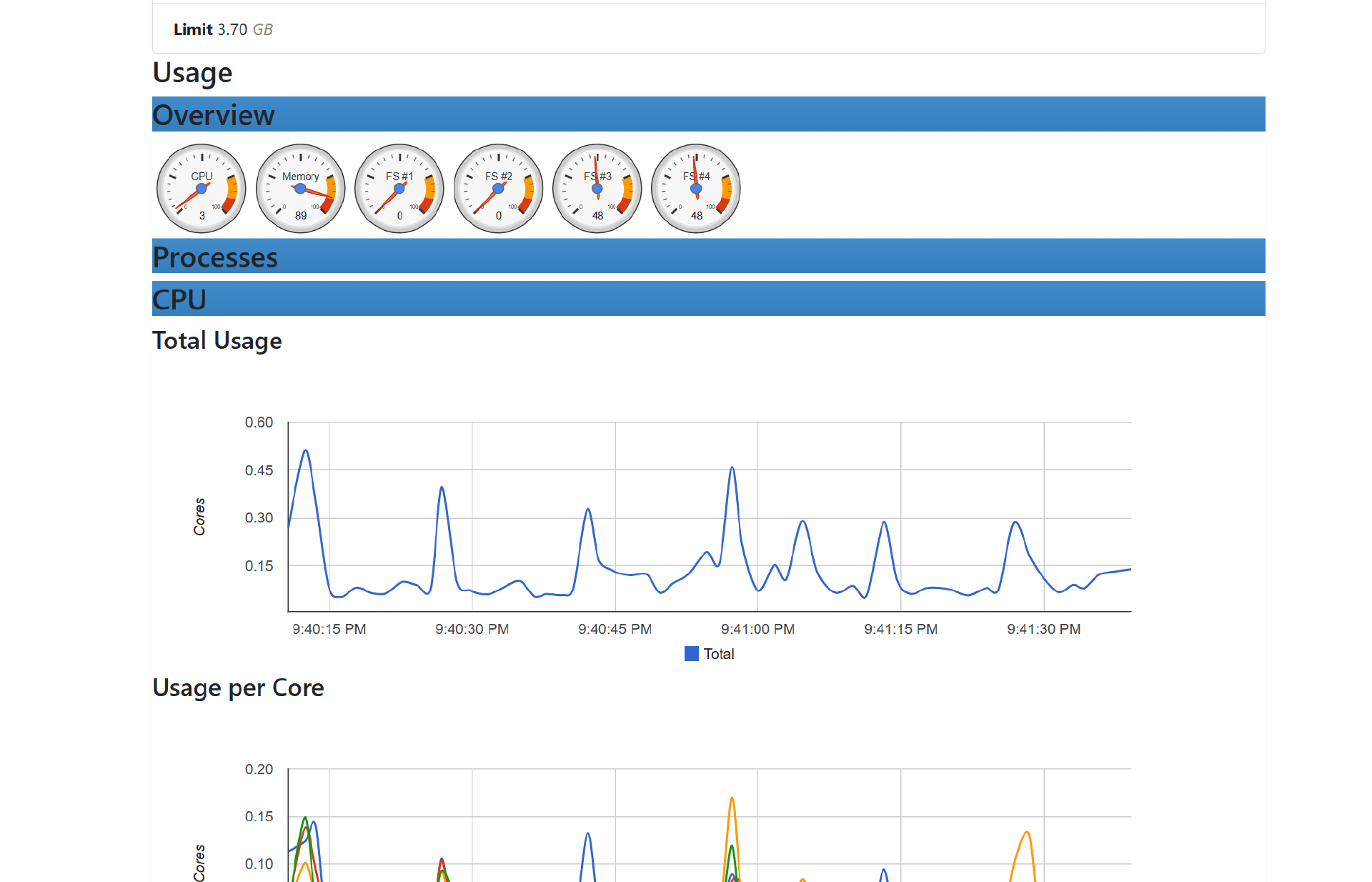Click the 0.60 y-axis label

tap(259, 422)
